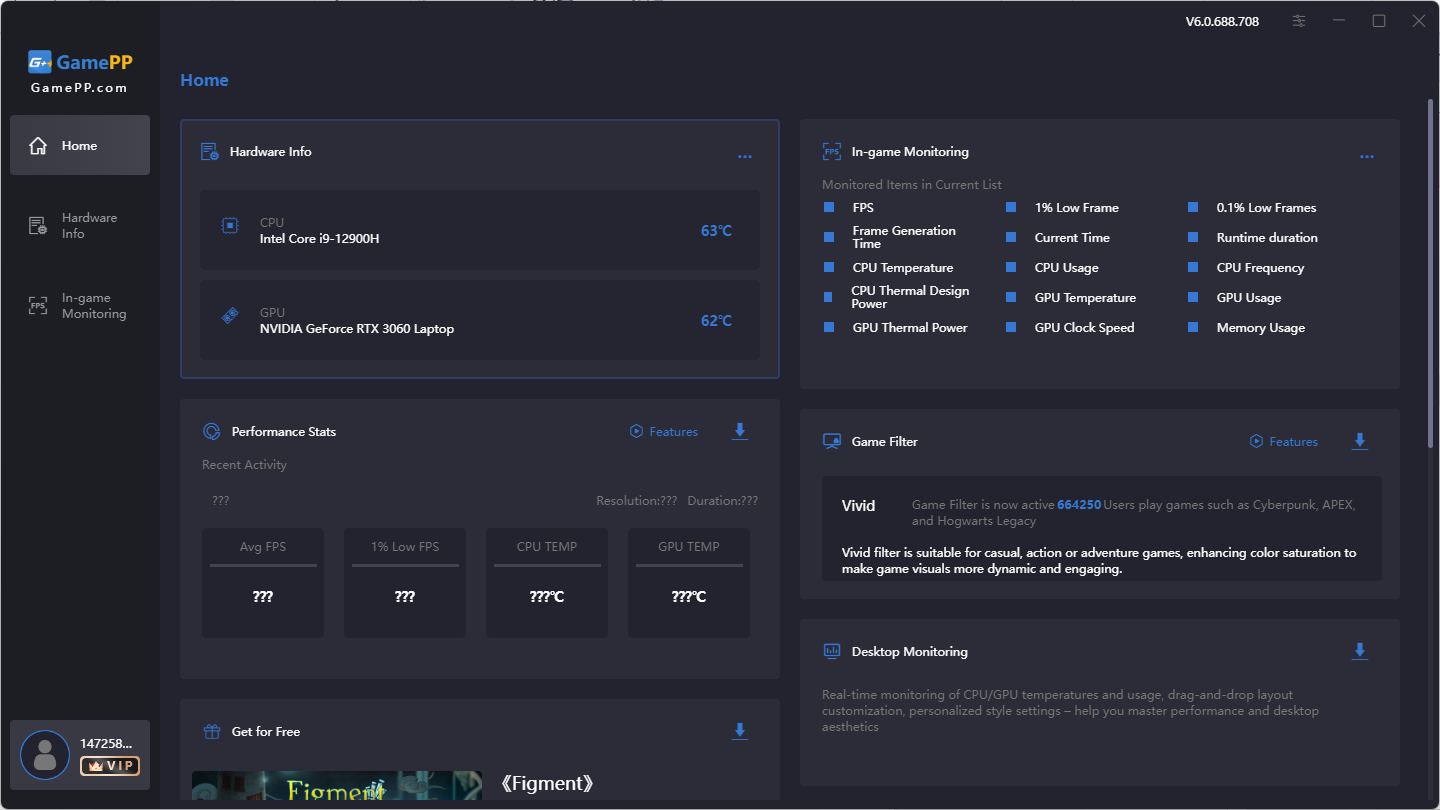Click the GPU Usage label

(x=1249, y=298)
